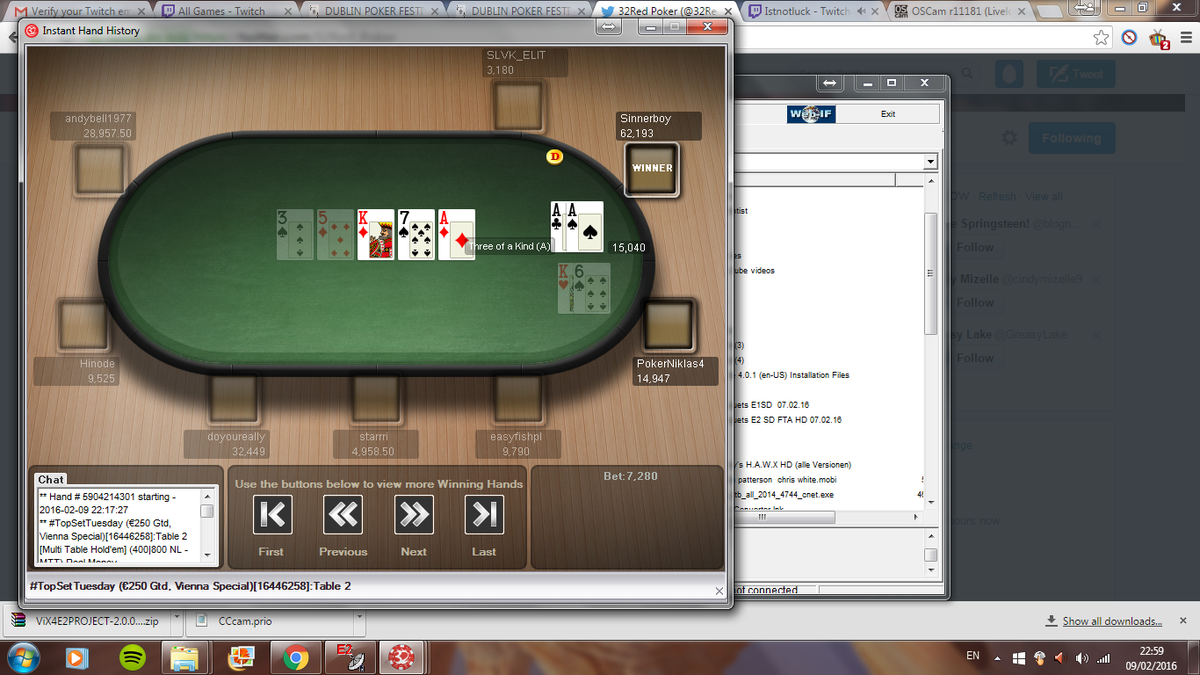
Task: Open the 32Red poker chip taskbar icon
Action: point(402,657)
